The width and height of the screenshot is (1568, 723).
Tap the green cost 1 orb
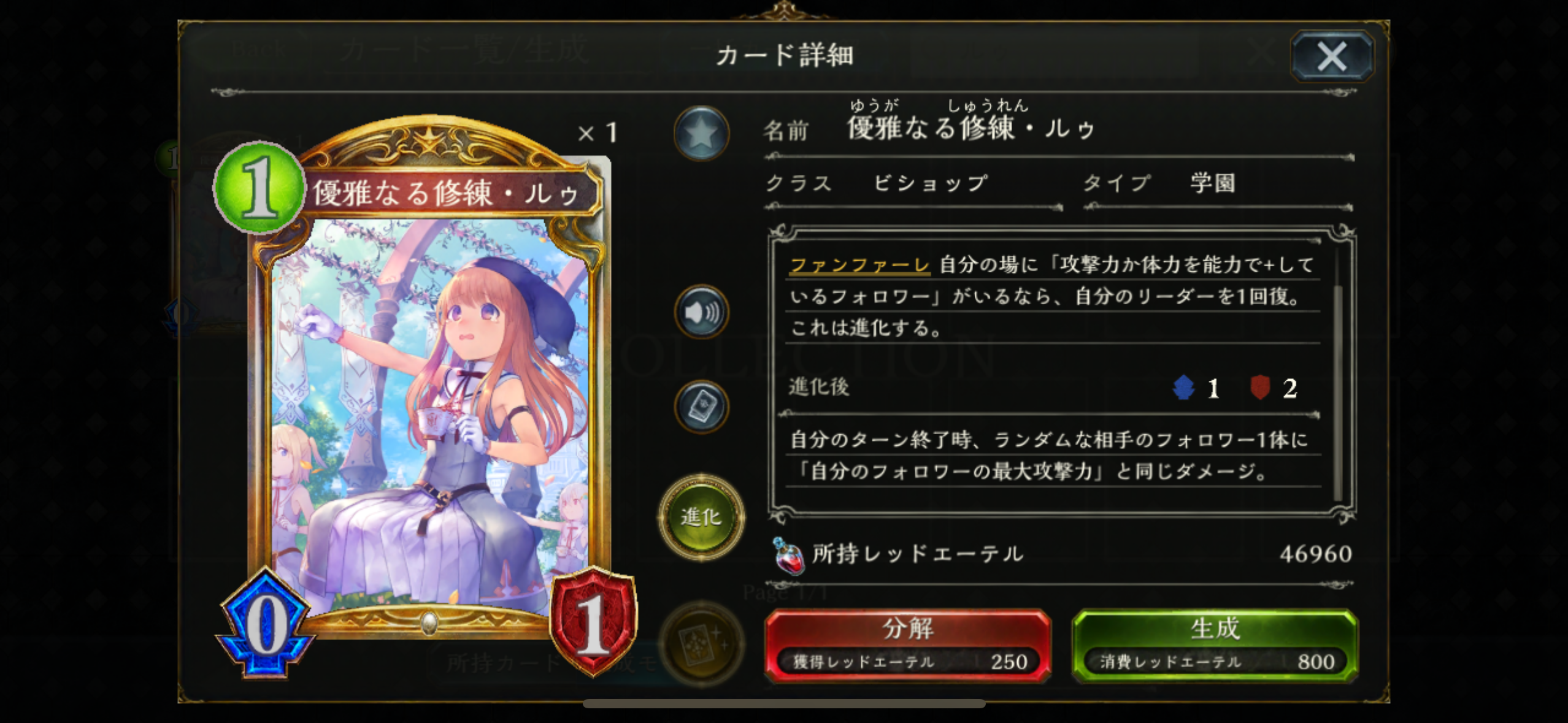(x=259, y=187)
